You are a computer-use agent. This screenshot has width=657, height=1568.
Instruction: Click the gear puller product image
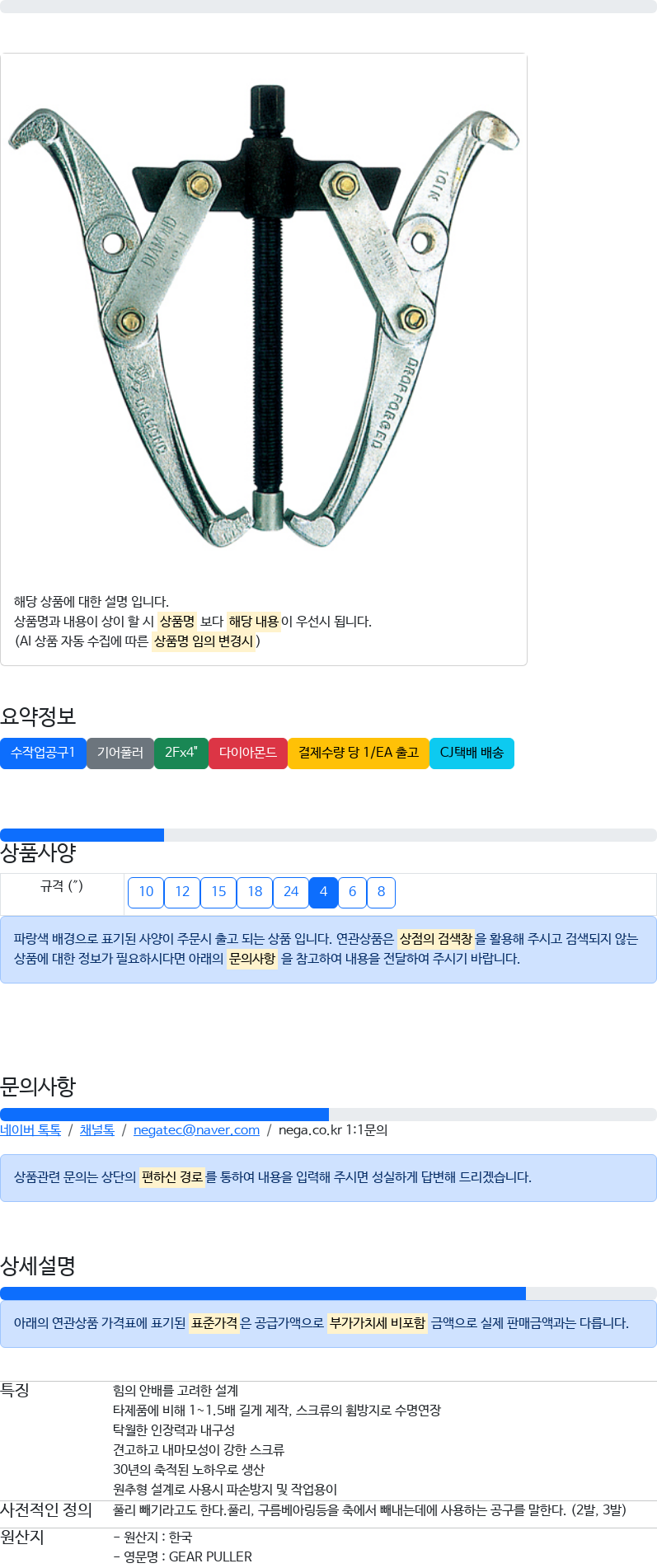click(264, 317)
